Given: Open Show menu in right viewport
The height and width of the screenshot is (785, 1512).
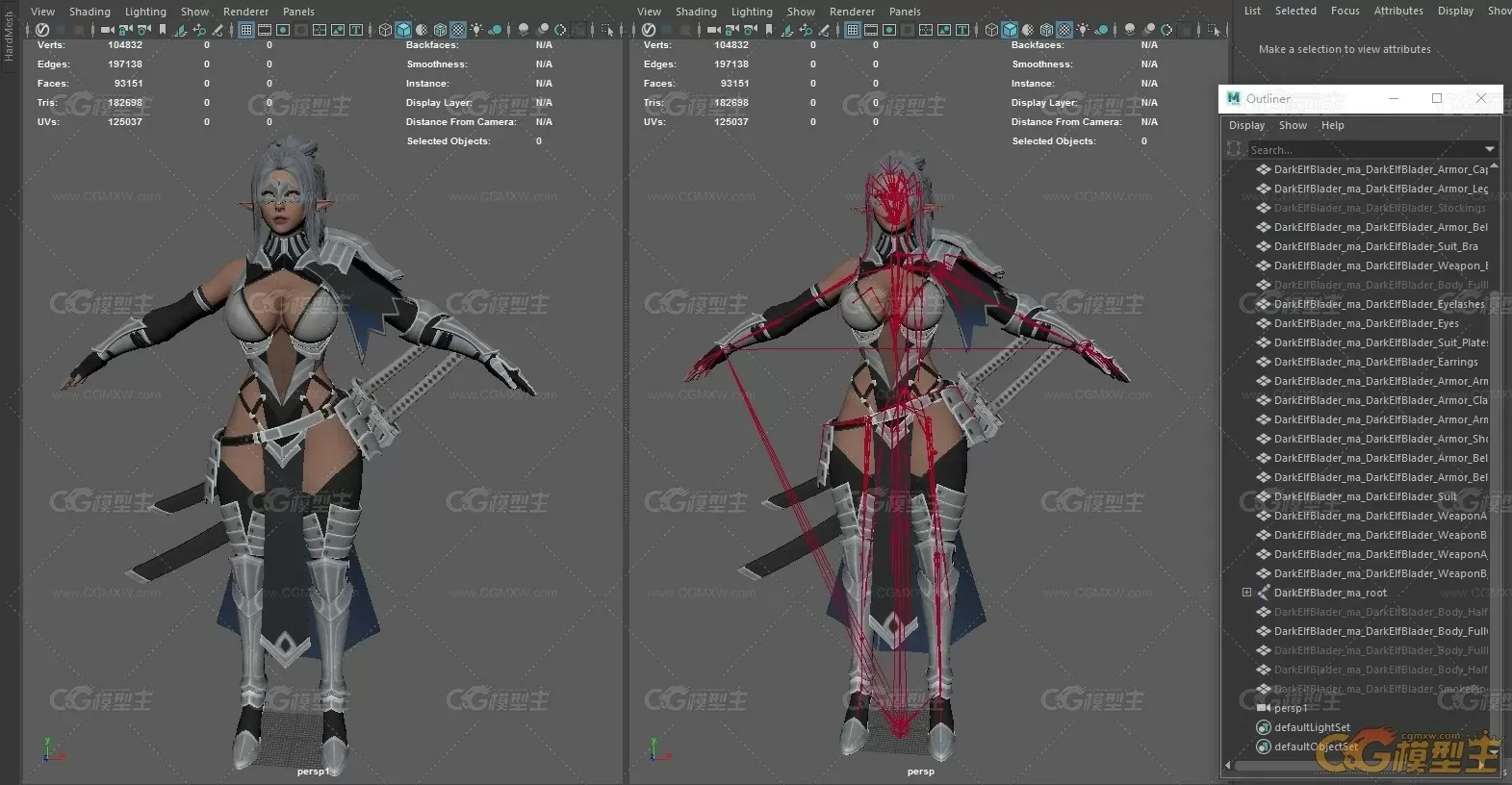Looking at the screenshot, I should coord(801,12).
